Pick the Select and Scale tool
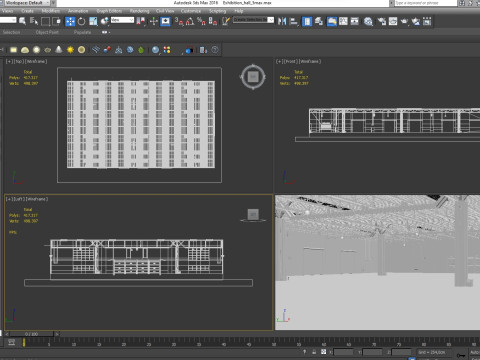Image resolution: width=480 pixels, height=360 pixels. [x=93, y=21]
